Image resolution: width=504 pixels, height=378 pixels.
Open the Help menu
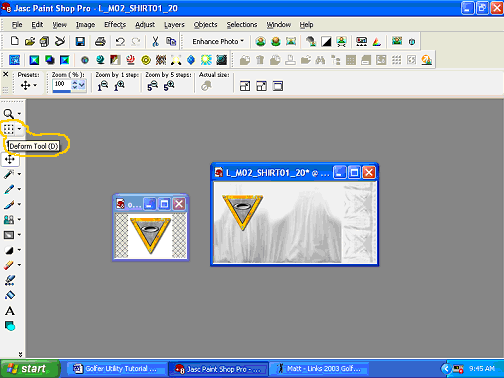pyautogui.click(x=306, y=25)
